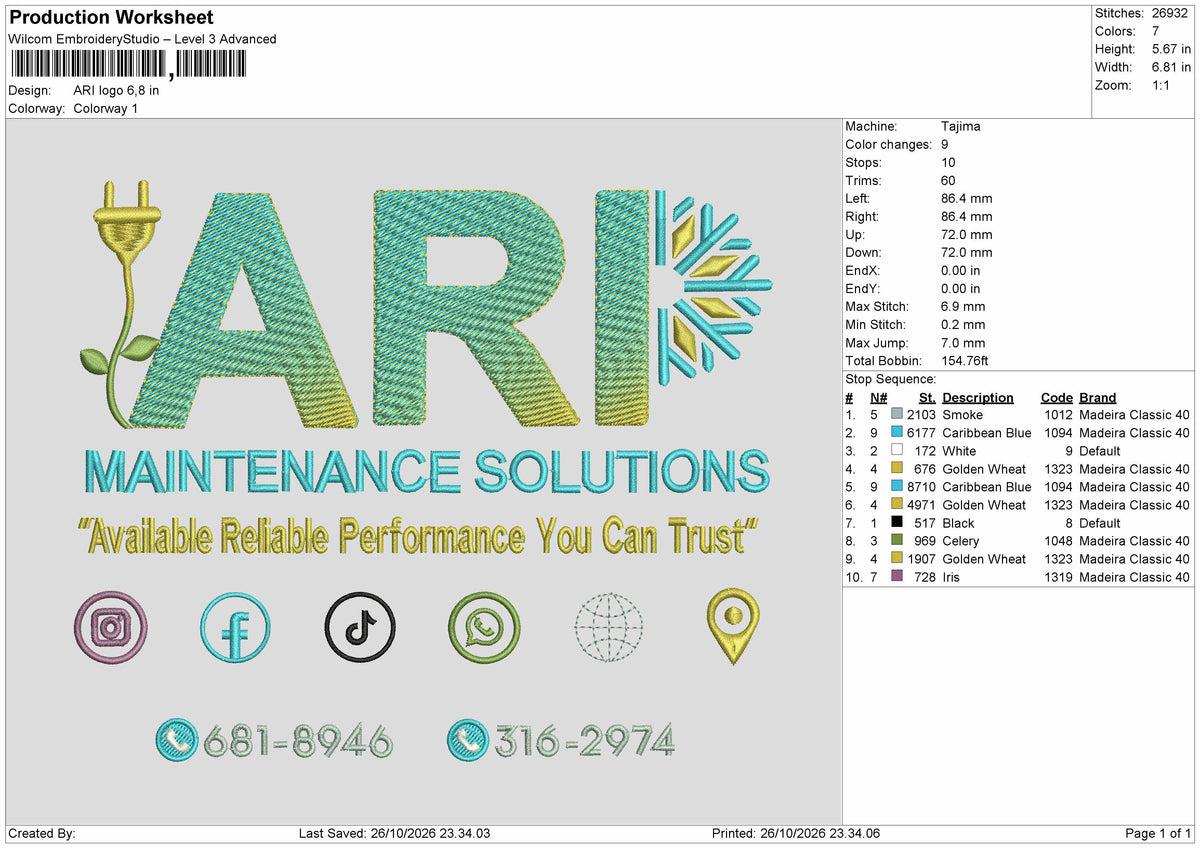Click the large letter R of ARI
Screen dimensions: 1200x848
pos(475,306)
